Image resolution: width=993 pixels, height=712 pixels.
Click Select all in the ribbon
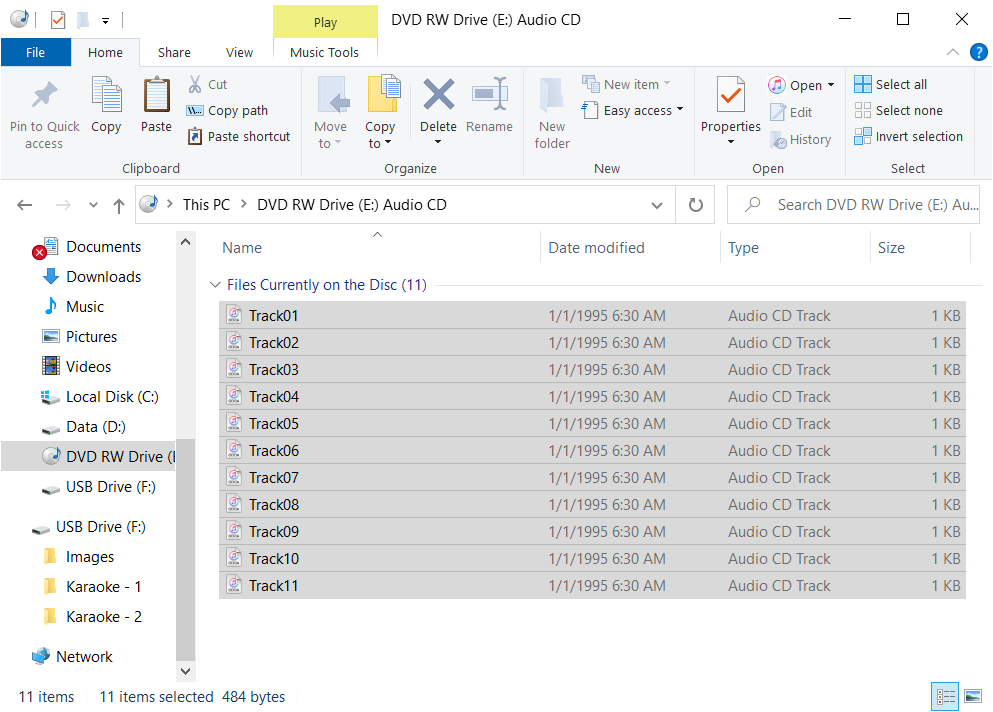[890, 84]
